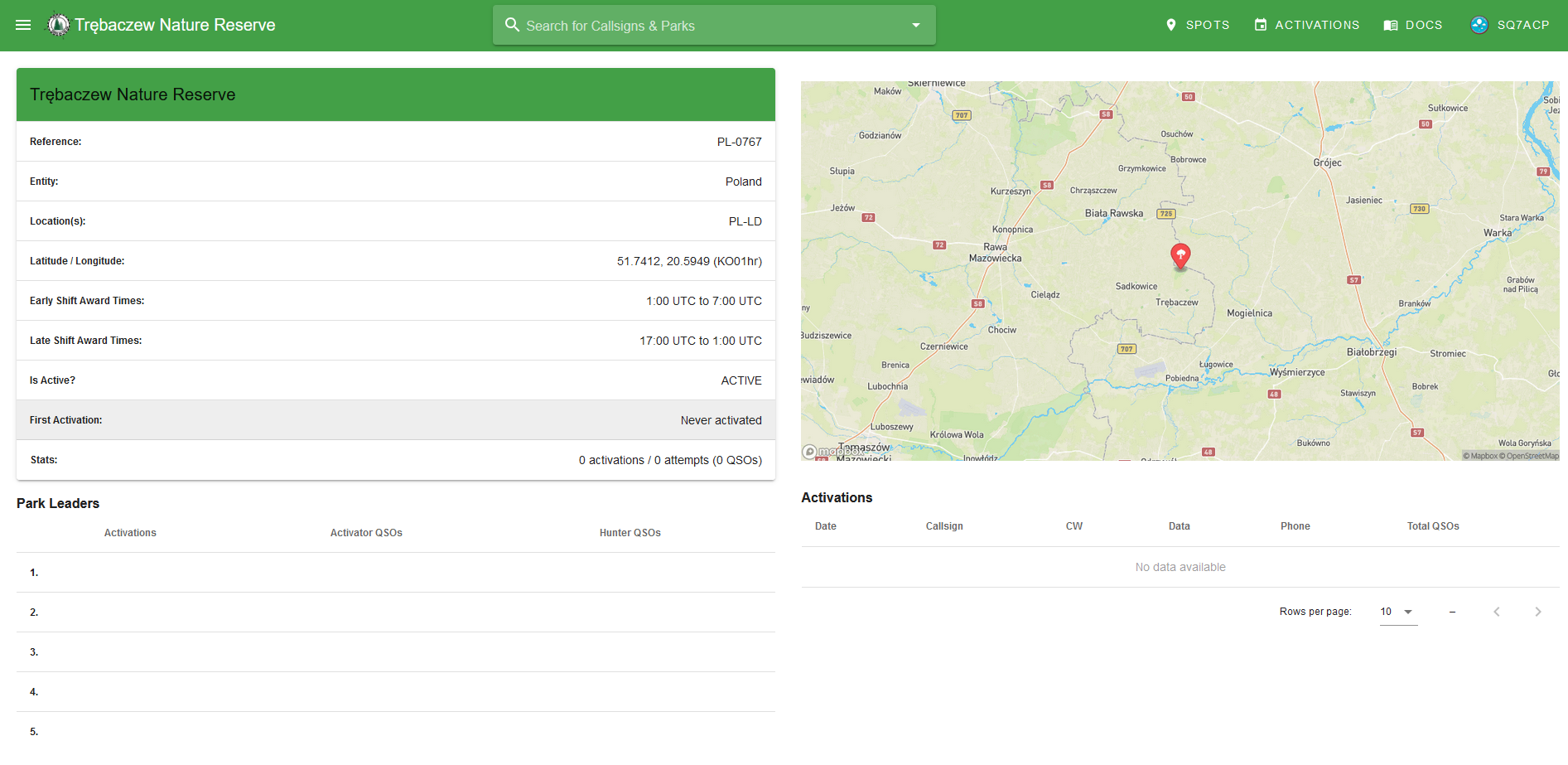Click the SQ7ACP user avatar icon

1479,25
